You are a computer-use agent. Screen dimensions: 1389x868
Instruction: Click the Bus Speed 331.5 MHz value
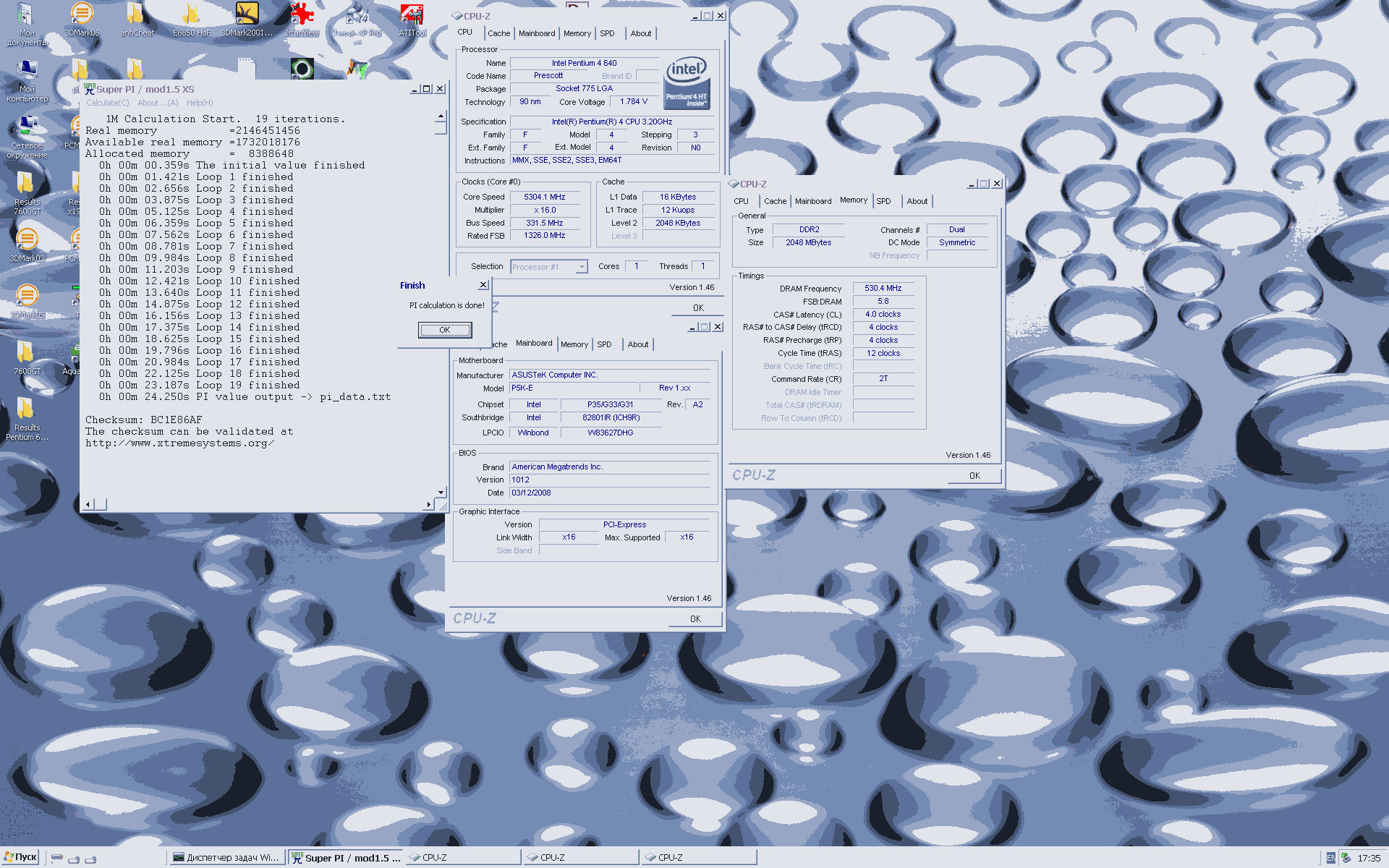pyautogui.click(x=544, y=223)
